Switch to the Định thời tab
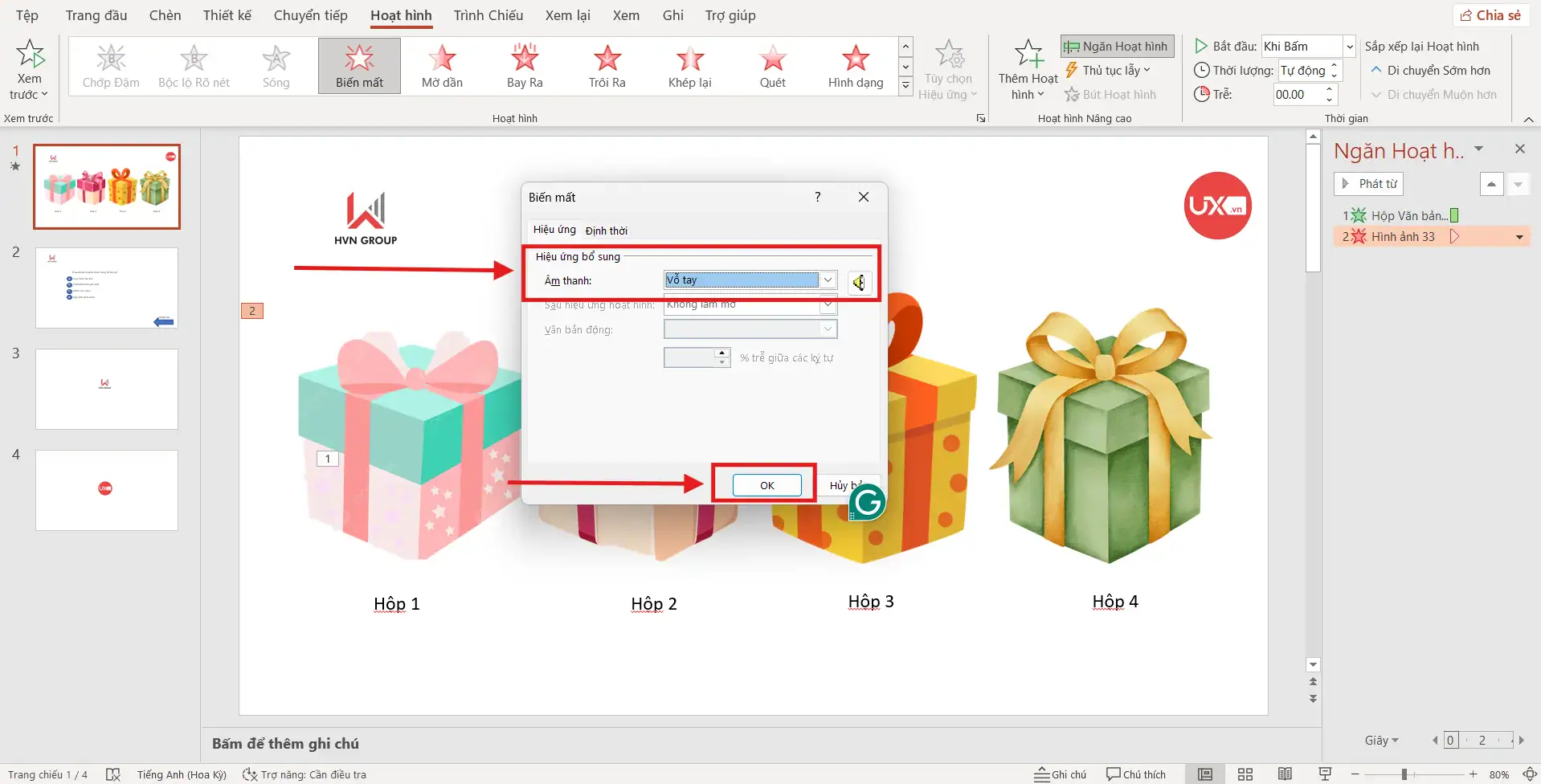Viewport: 1541px width, 784px height. click(x=607, y=231)
